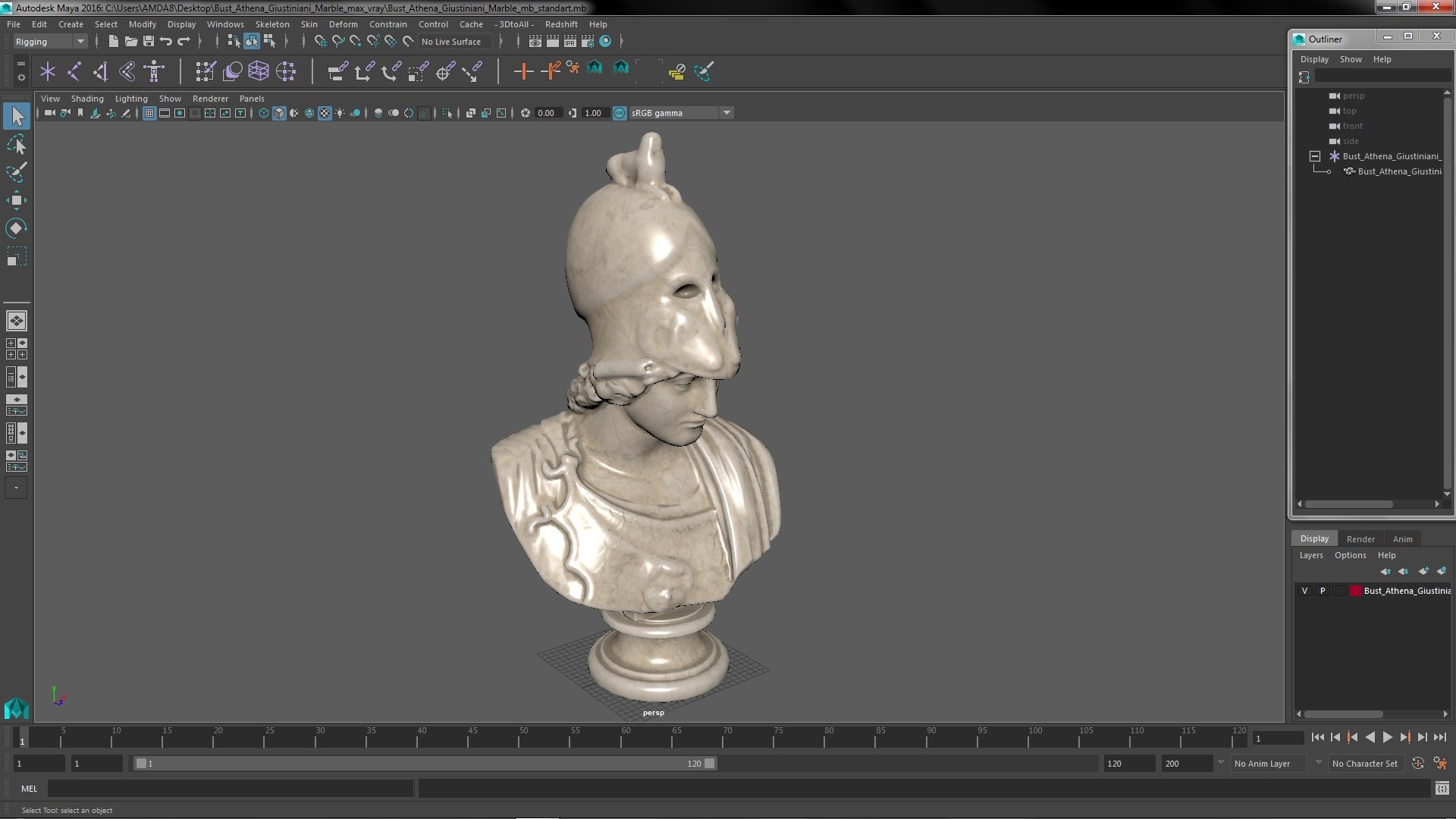
Task: Switch to the Render layer tab
Action: [x=1360, y=539]
